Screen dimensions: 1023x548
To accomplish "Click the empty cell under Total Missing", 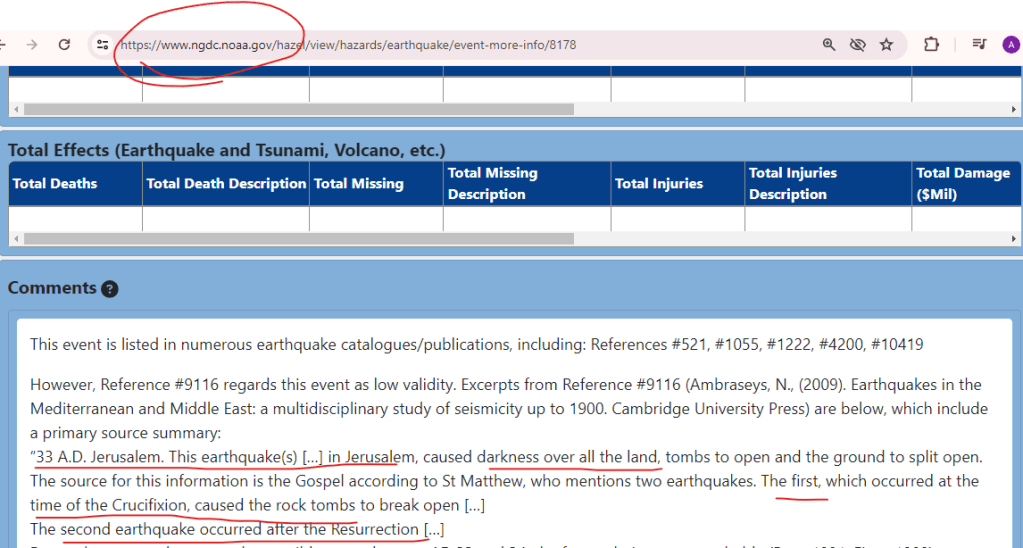I will (375, 218).
